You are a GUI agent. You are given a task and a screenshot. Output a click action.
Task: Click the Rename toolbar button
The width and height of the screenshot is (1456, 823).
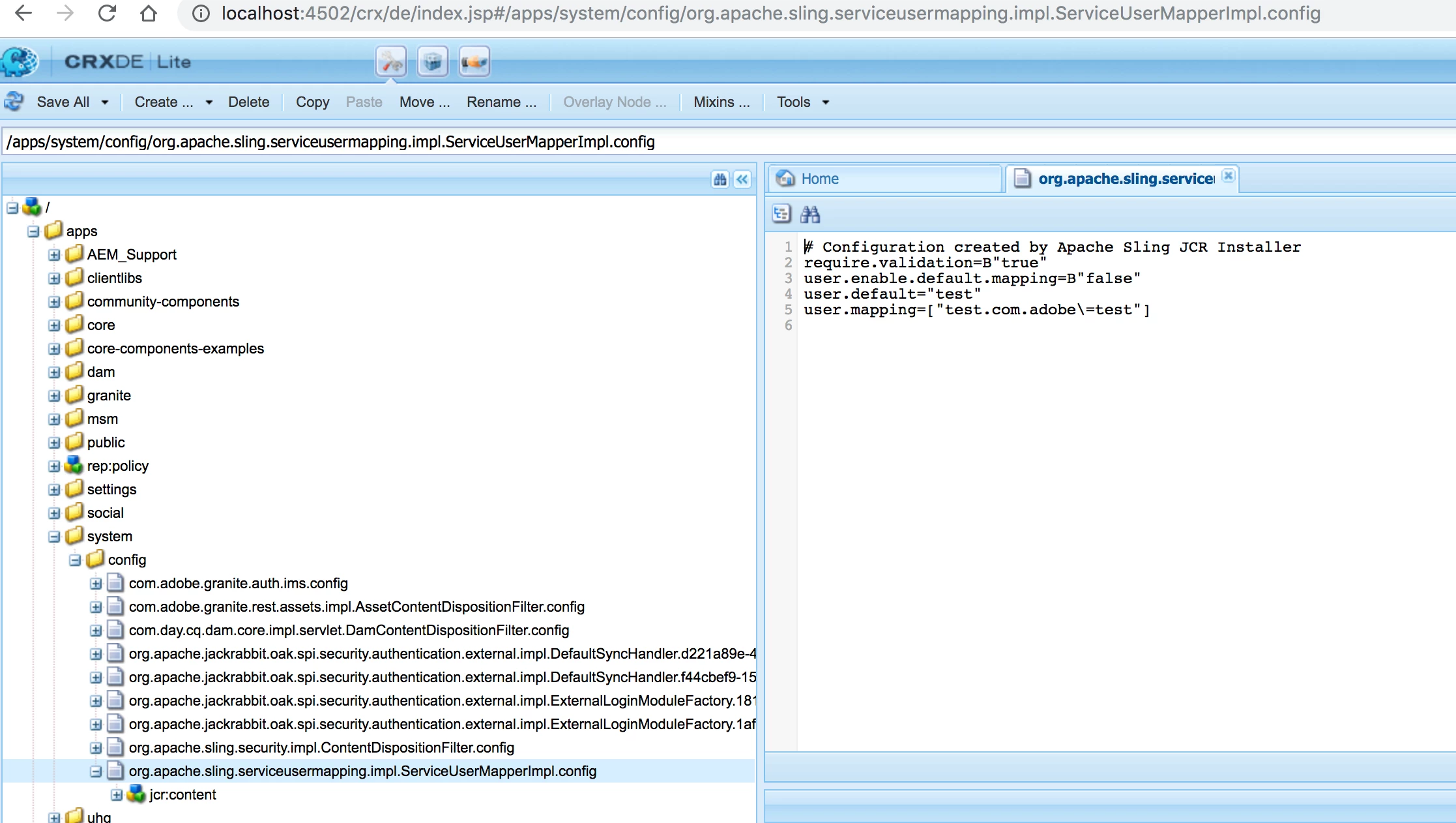[x=501, y=102]
